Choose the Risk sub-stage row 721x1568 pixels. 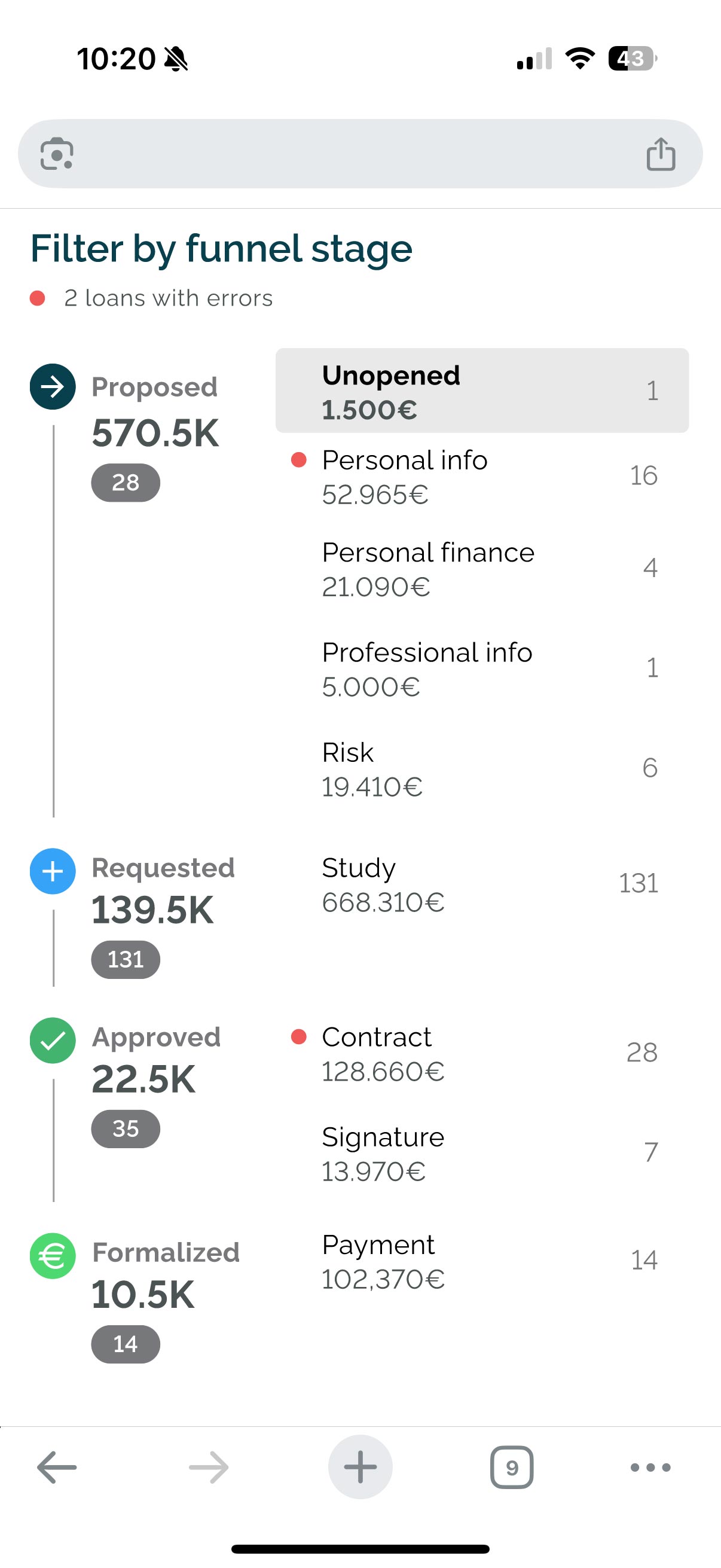pos(482,769)
